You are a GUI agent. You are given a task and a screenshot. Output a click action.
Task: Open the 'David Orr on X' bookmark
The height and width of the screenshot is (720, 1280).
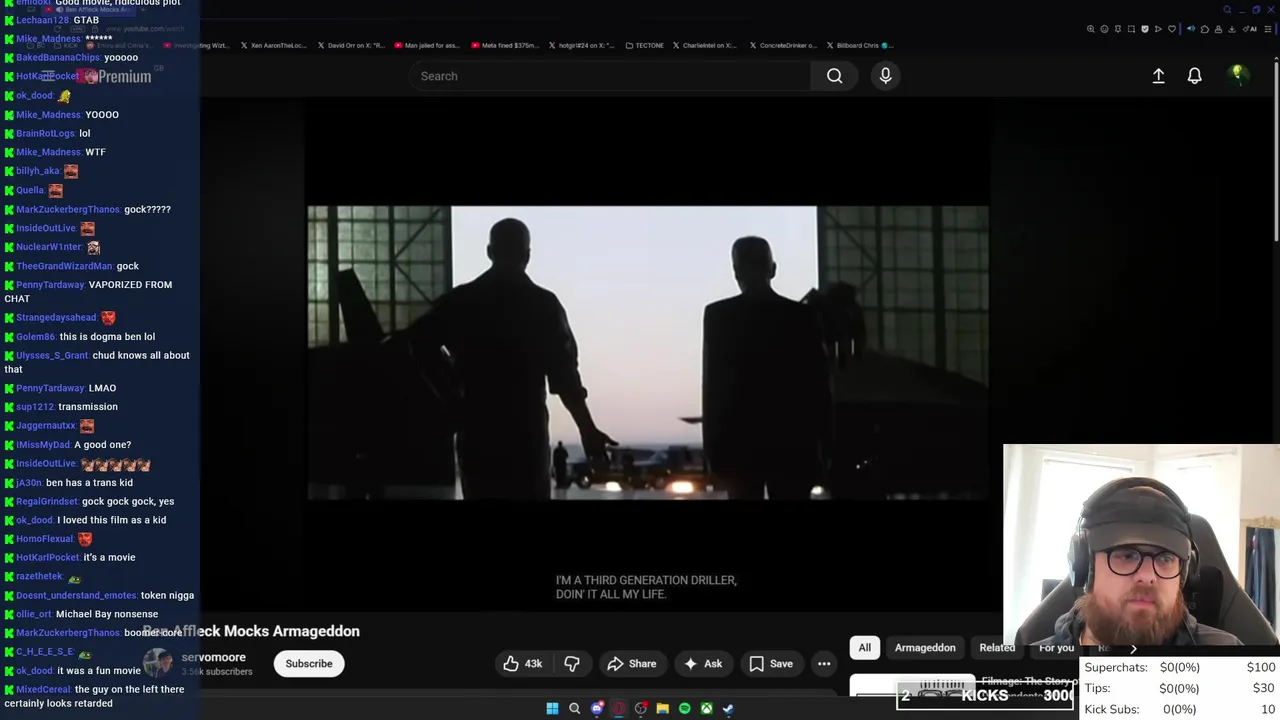[x=351, y=45]
